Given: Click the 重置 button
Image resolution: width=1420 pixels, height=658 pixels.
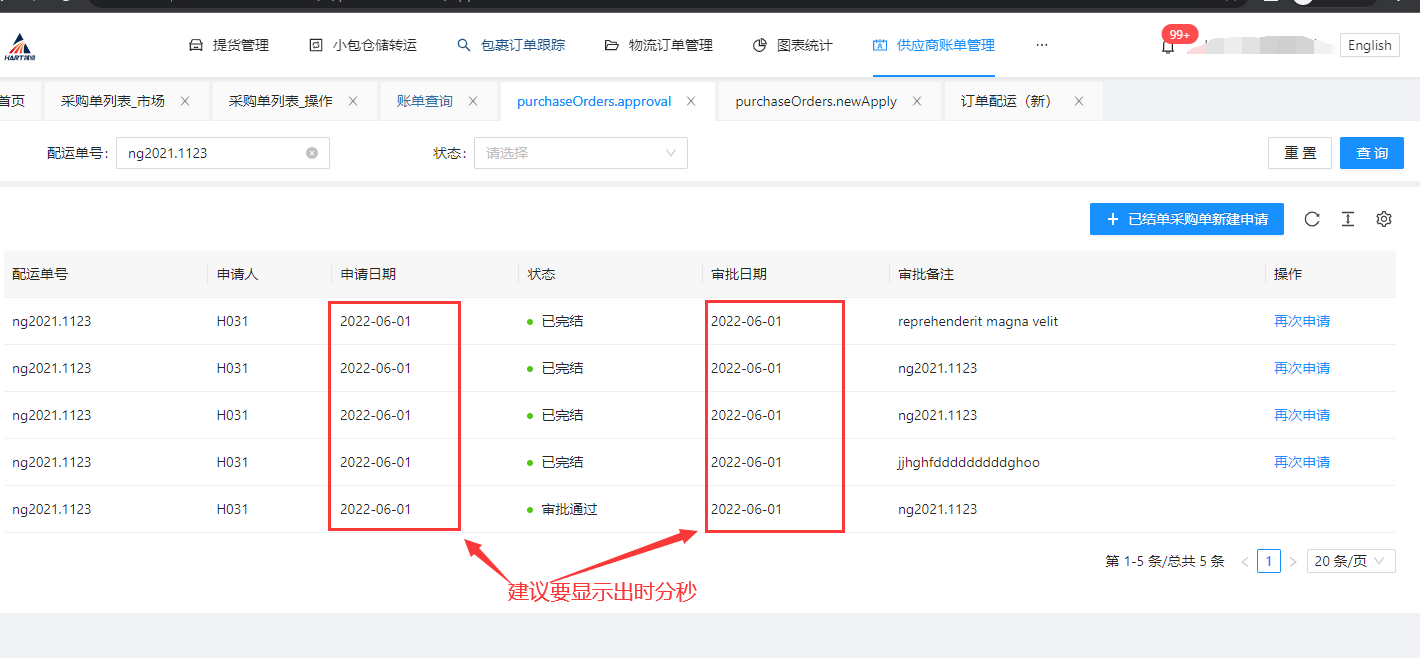Looking at the screenshot, I should (x=1300, y=153).
